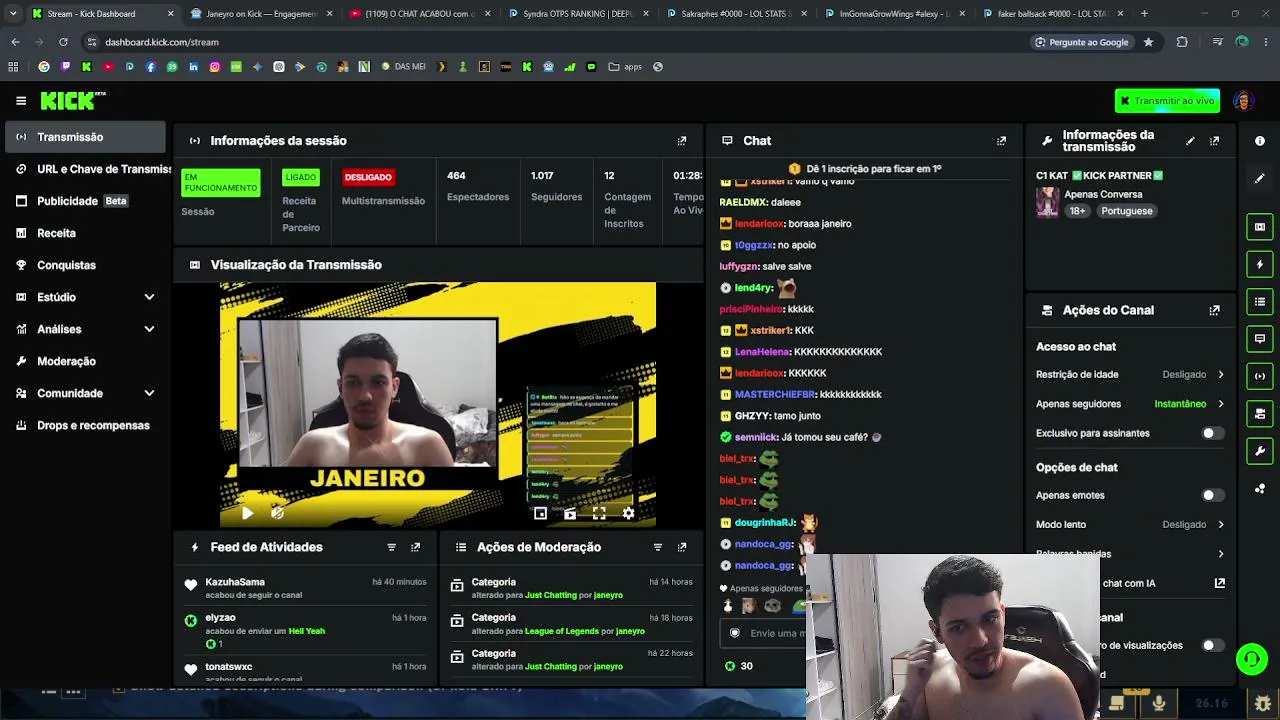Screen dimensions: 1280x720
Task: Open KazuhaSama's profile in activity feed
Action: click(x=235, y=582)
